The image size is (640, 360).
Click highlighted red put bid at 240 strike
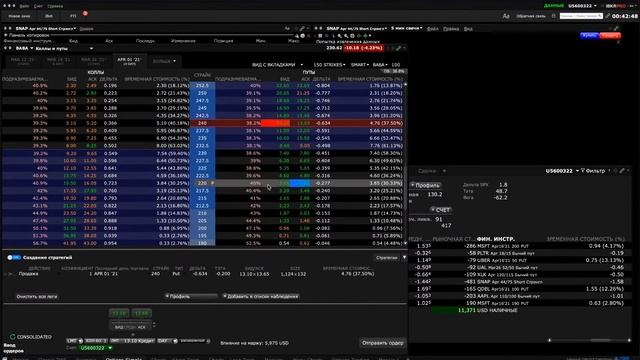(x=276, y=123)
